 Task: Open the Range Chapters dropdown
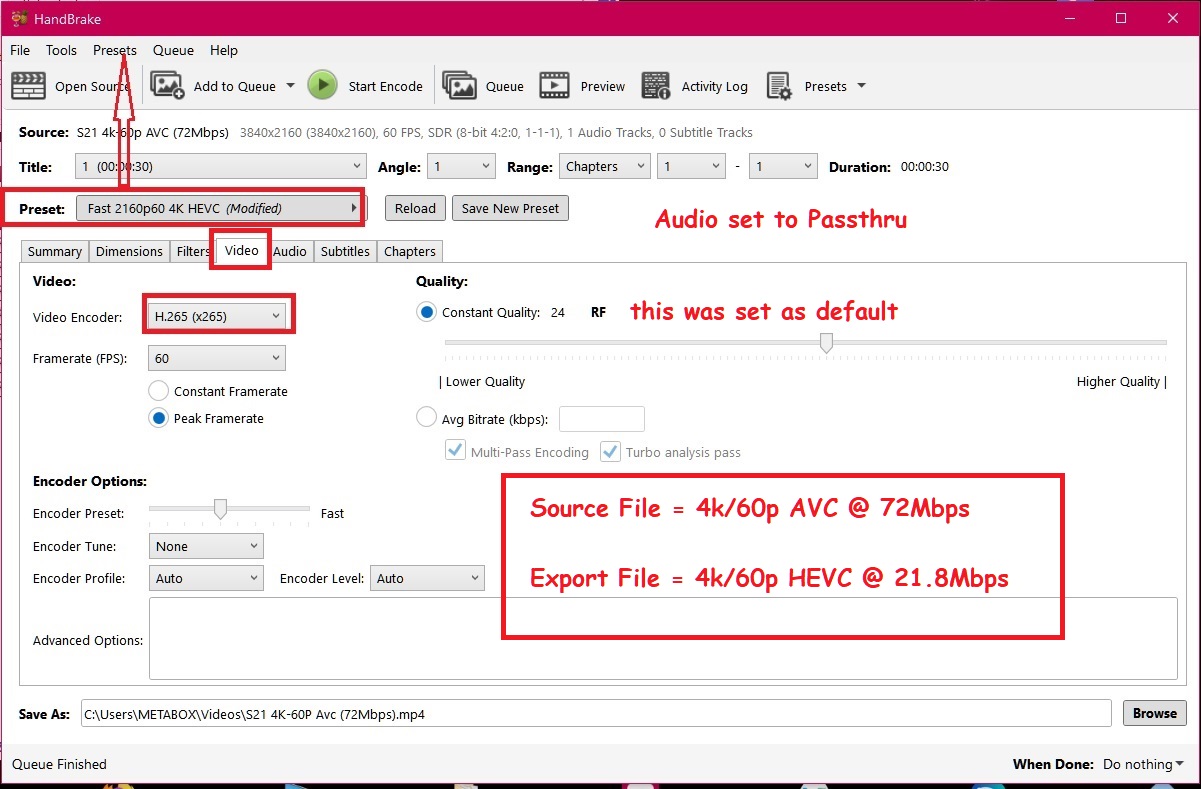click(605, 167)
